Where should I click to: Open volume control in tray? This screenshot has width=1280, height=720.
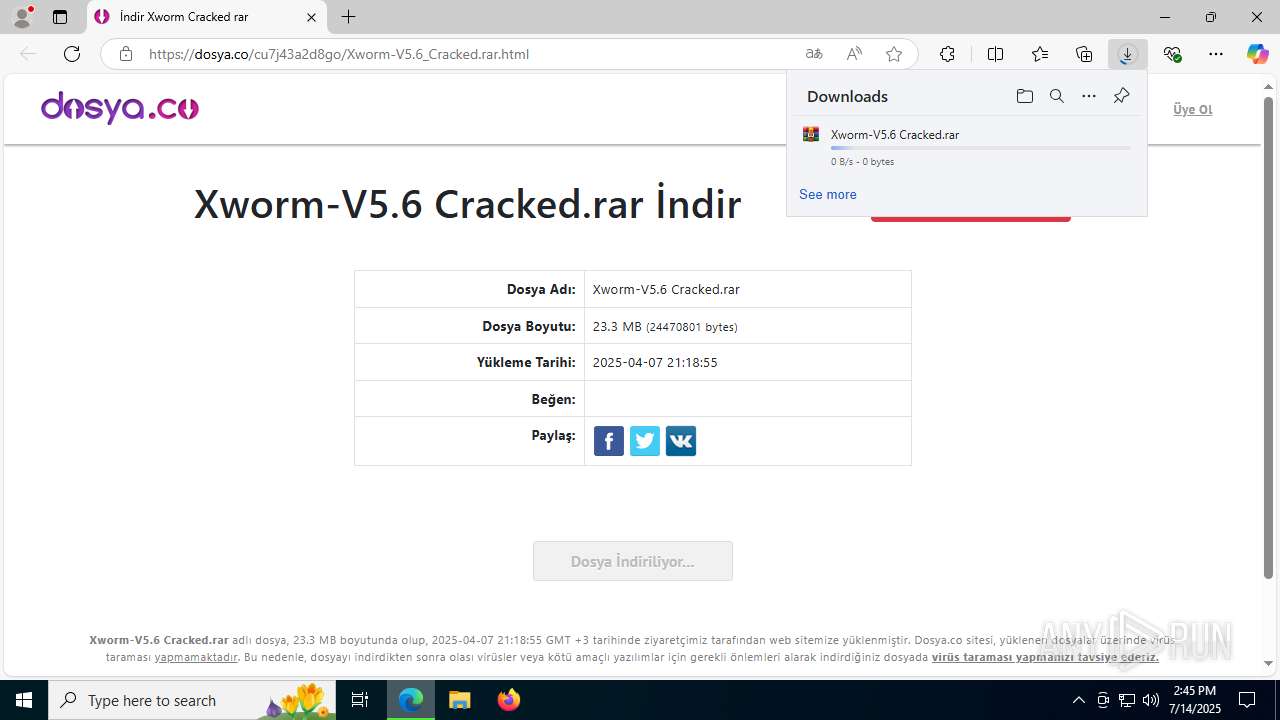(x=1151, y=700)
